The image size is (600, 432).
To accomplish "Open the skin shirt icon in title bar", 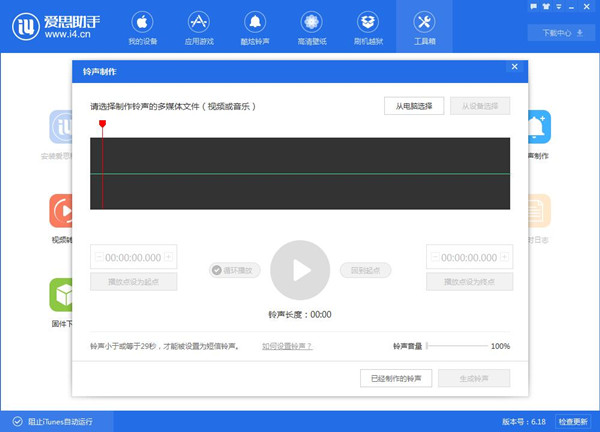I will [x=546, y=7].
